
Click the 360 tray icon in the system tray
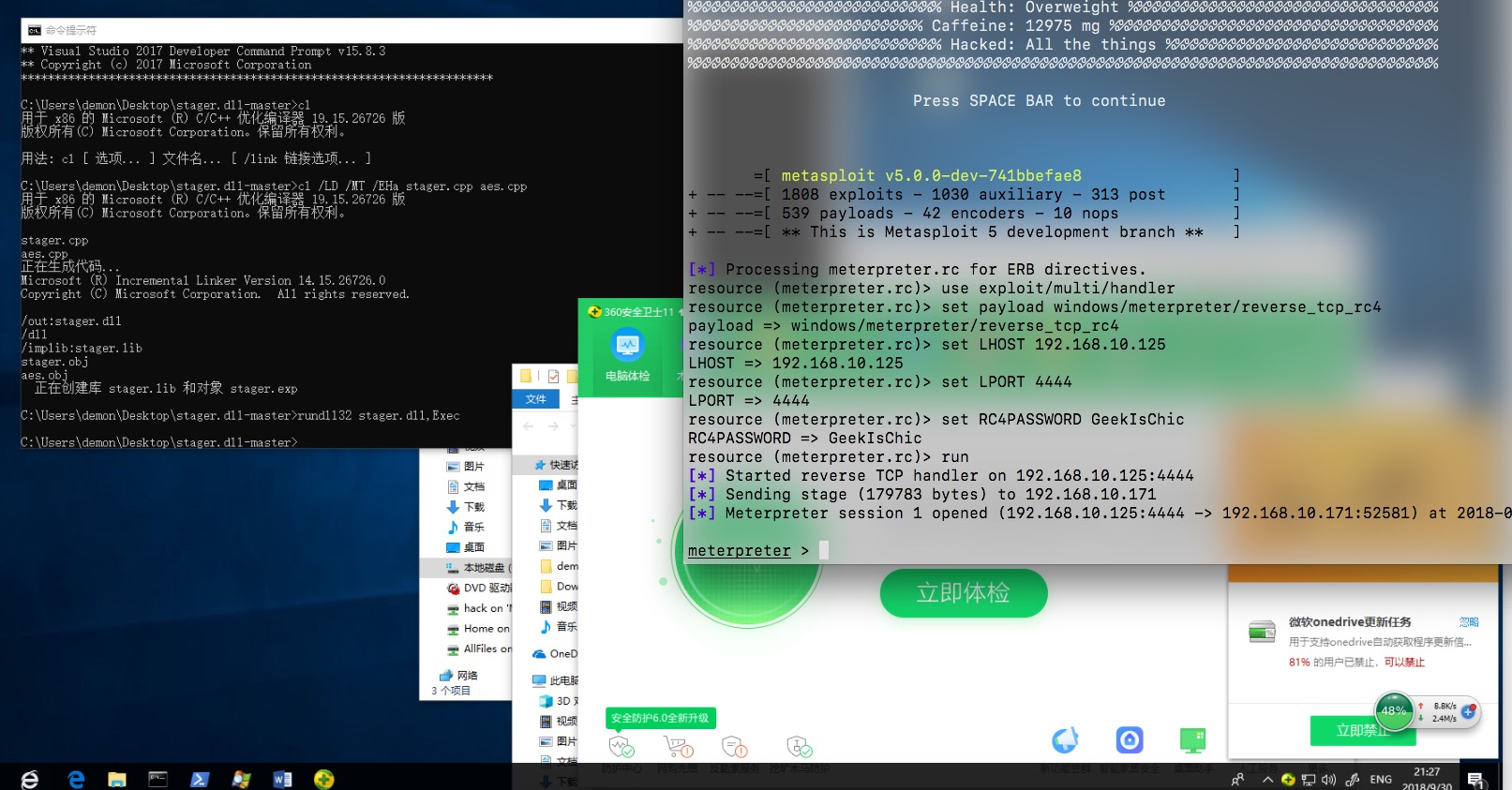point(1288,780)
